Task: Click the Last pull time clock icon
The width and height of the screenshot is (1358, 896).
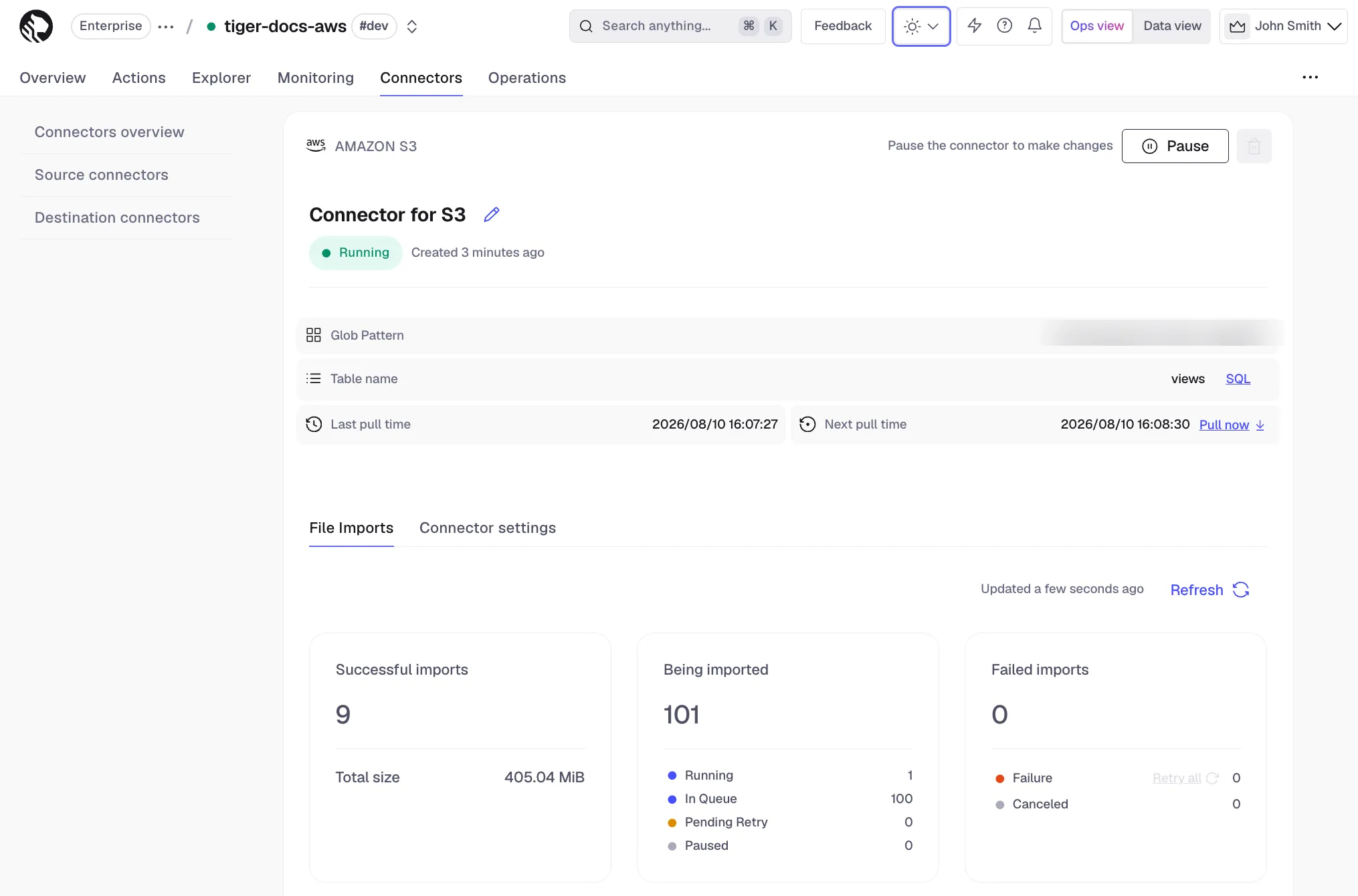Action: [314, 424]
